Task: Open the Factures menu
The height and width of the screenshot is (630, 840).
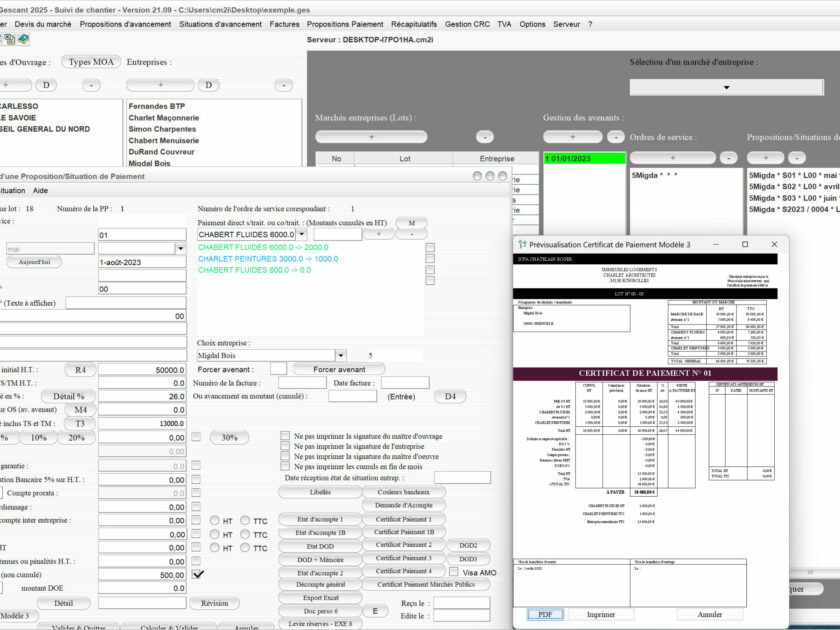Action: 284,24
